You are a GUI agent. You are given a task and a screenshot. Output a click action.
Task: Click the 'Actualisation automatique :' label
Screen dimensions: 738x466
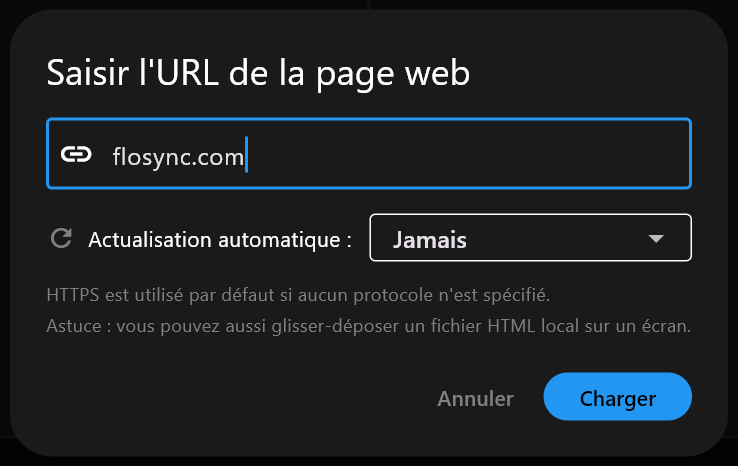click(220, 240)
